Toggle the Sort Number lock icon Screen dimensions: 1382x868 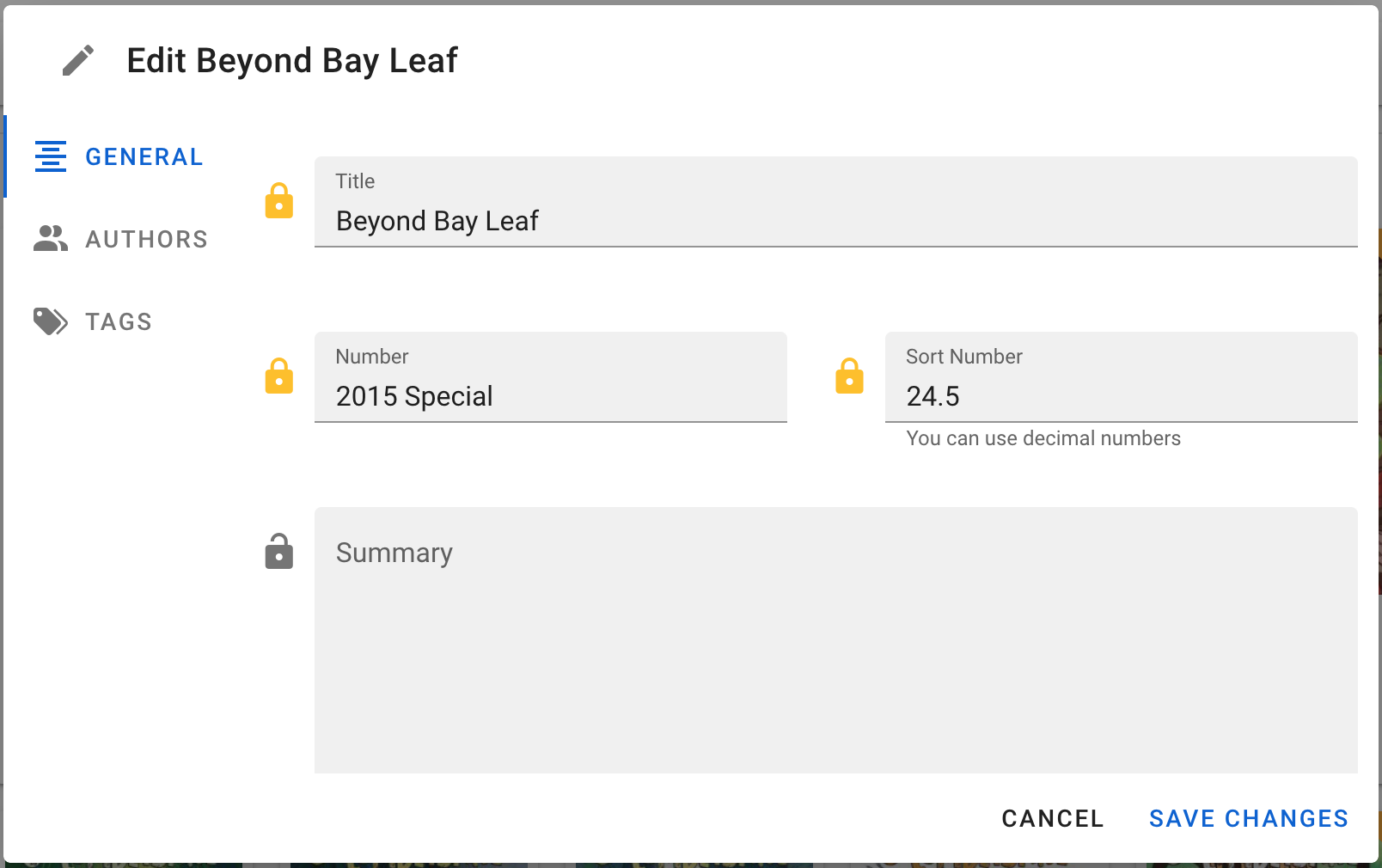[849, 376]
